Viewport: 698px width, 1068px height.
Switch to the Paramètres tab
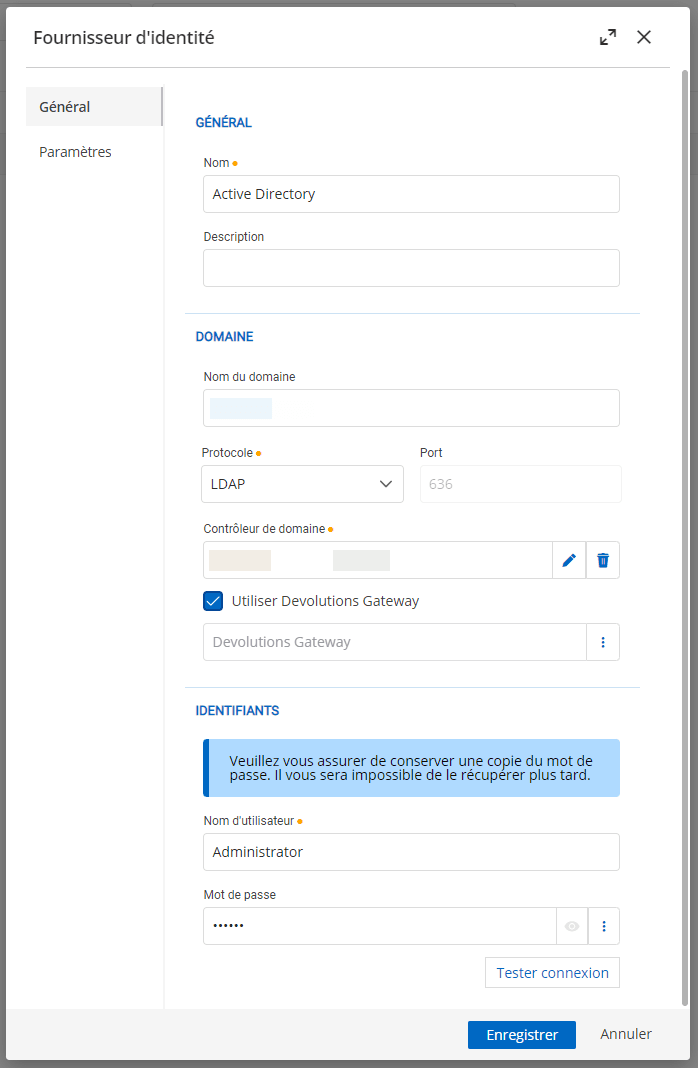pos(76,152)
